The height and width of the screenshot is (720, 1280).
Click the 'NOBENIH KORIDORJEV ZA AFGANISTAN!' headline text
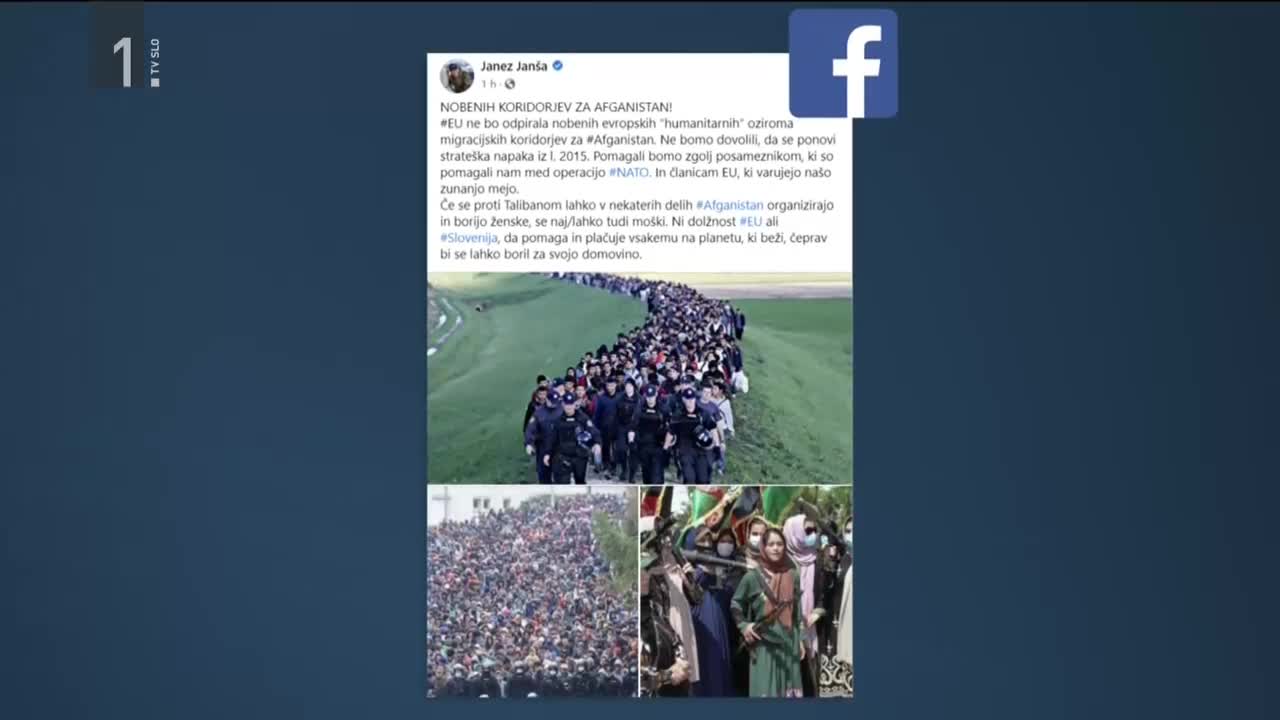click(x=556, y=107)
